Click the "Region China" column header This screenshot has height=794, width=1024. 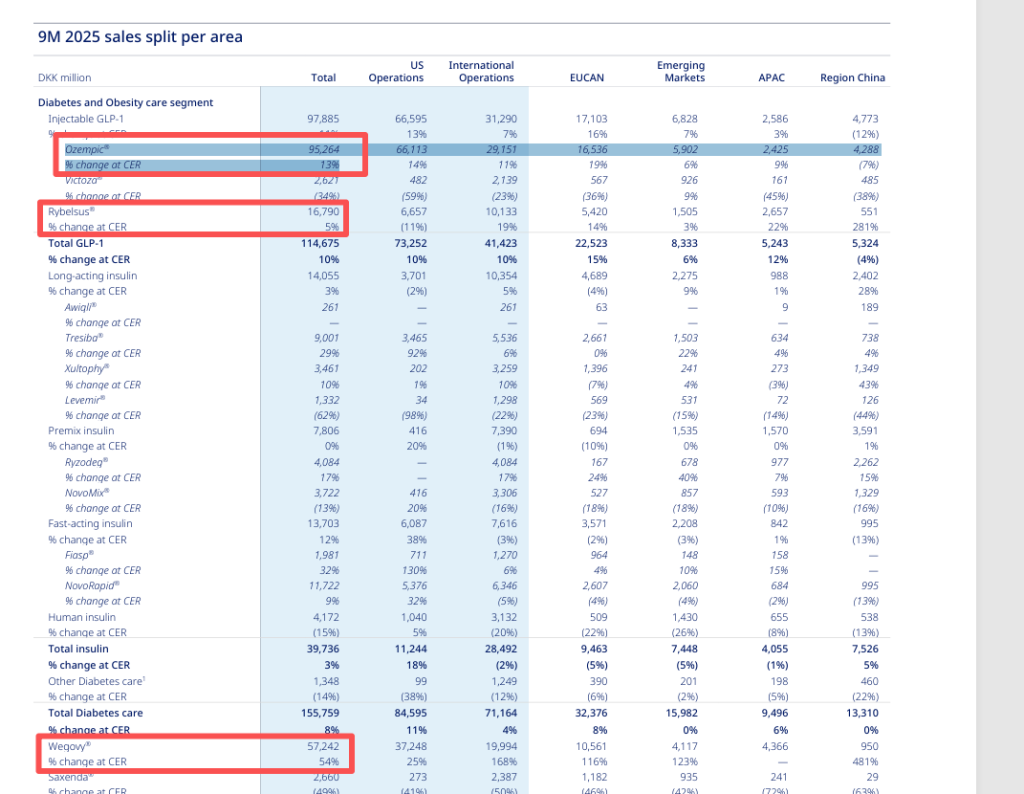click(852, 78)
